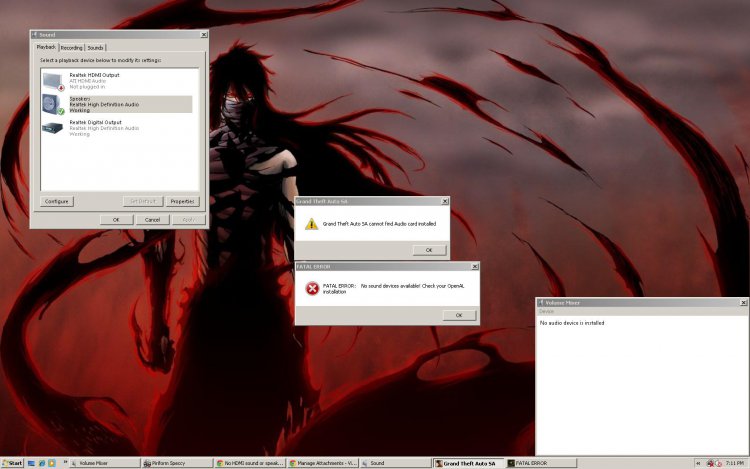Close the Sound dialog window
The height and width of the screenshot is (469, 750).
tap(204, 34)
